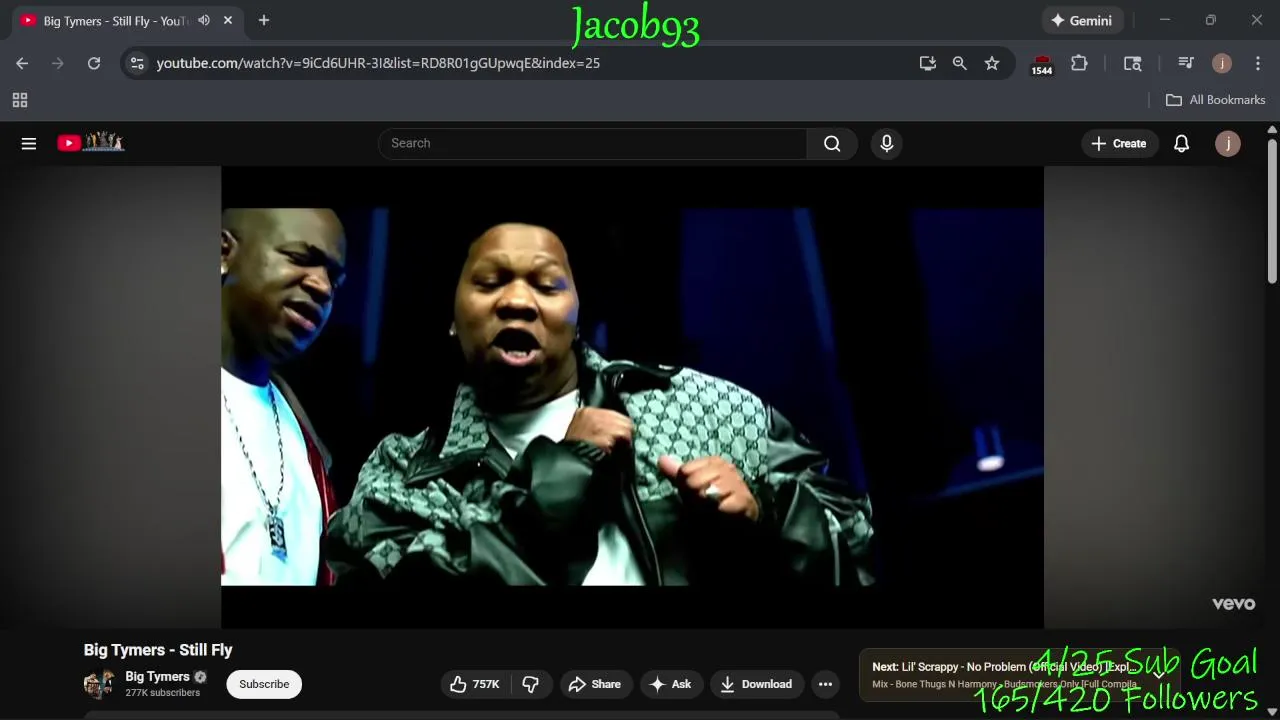Open more actions three-dot menu
Screen dimensions: 1280x720
[825, 684]
